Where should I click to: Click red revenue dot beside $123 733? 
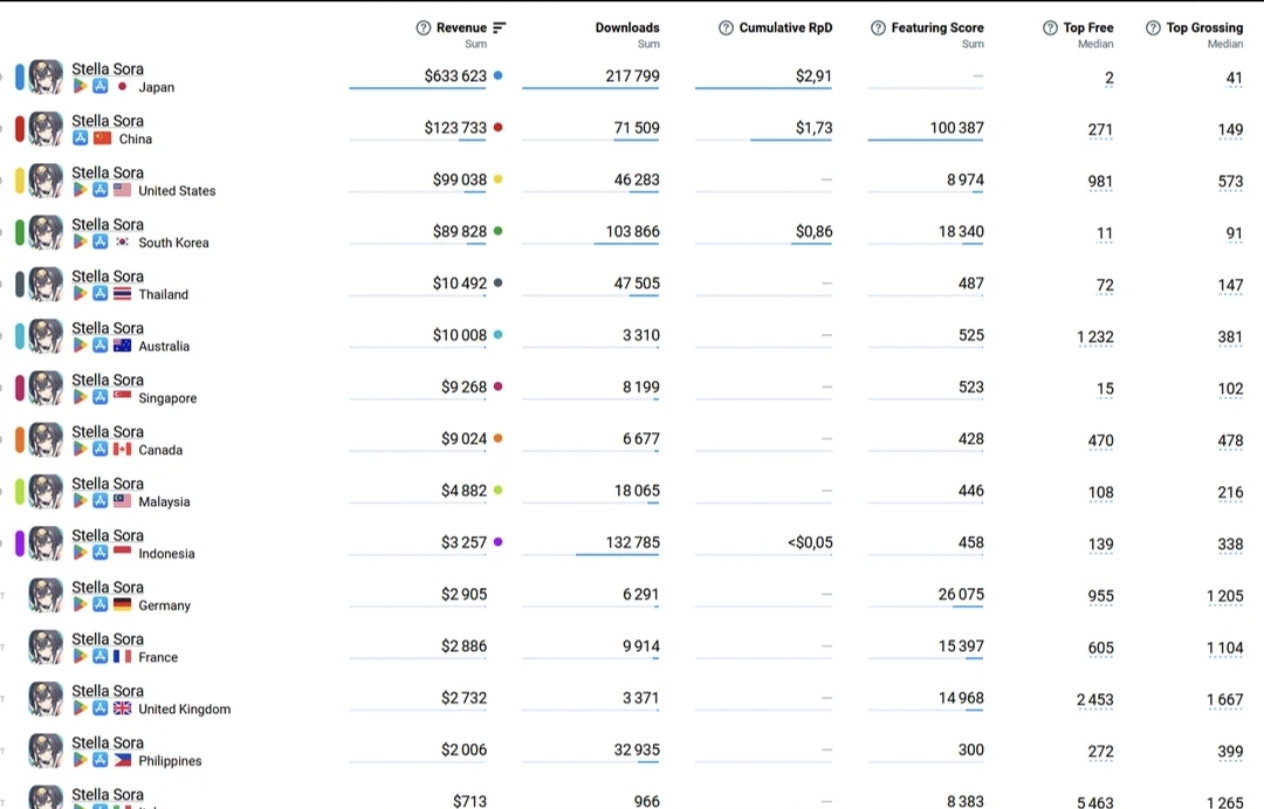pos(498,128)
